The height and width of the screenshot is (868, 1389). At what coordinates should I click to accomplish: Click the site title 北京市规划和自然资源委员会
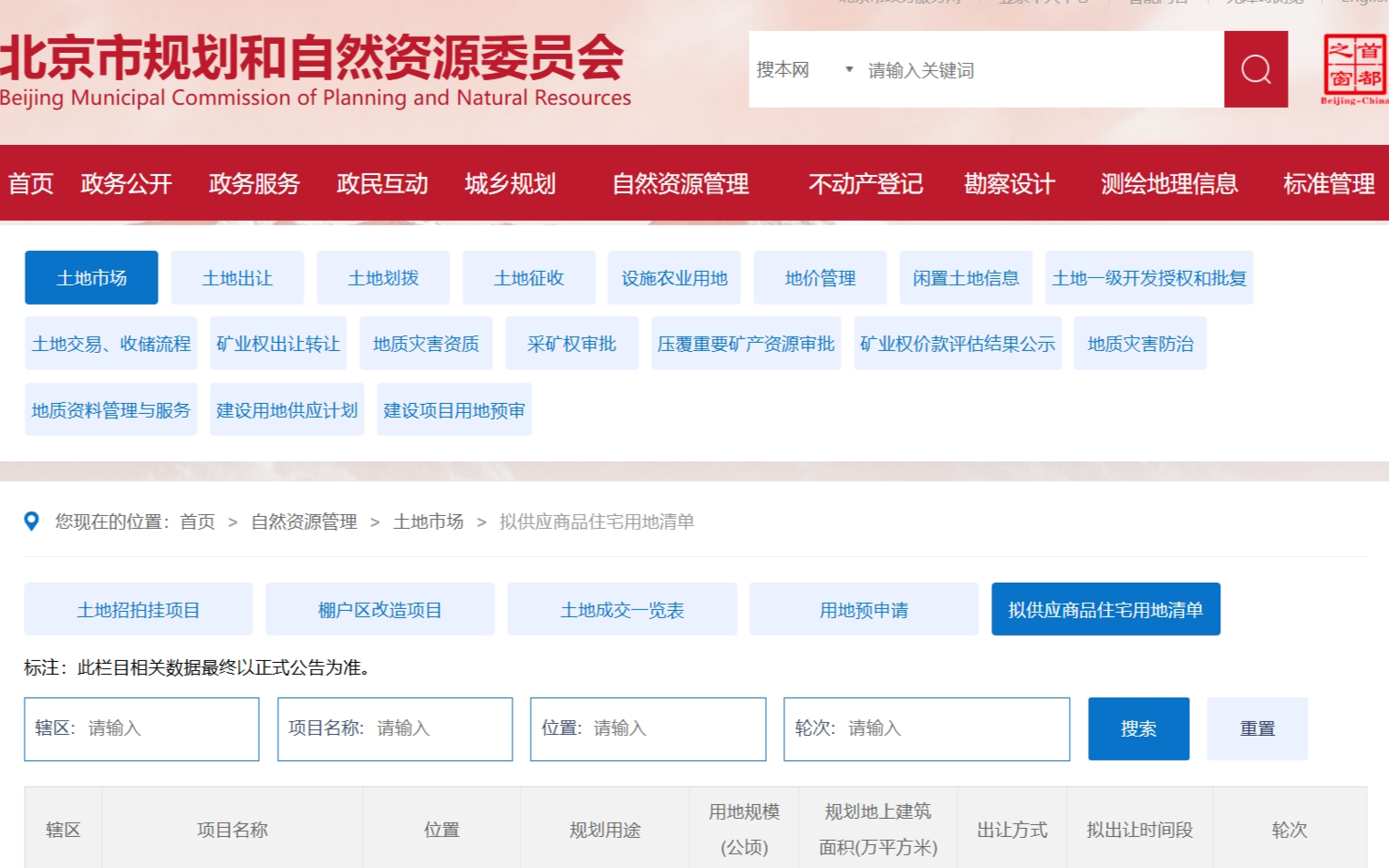pos(312,57)
